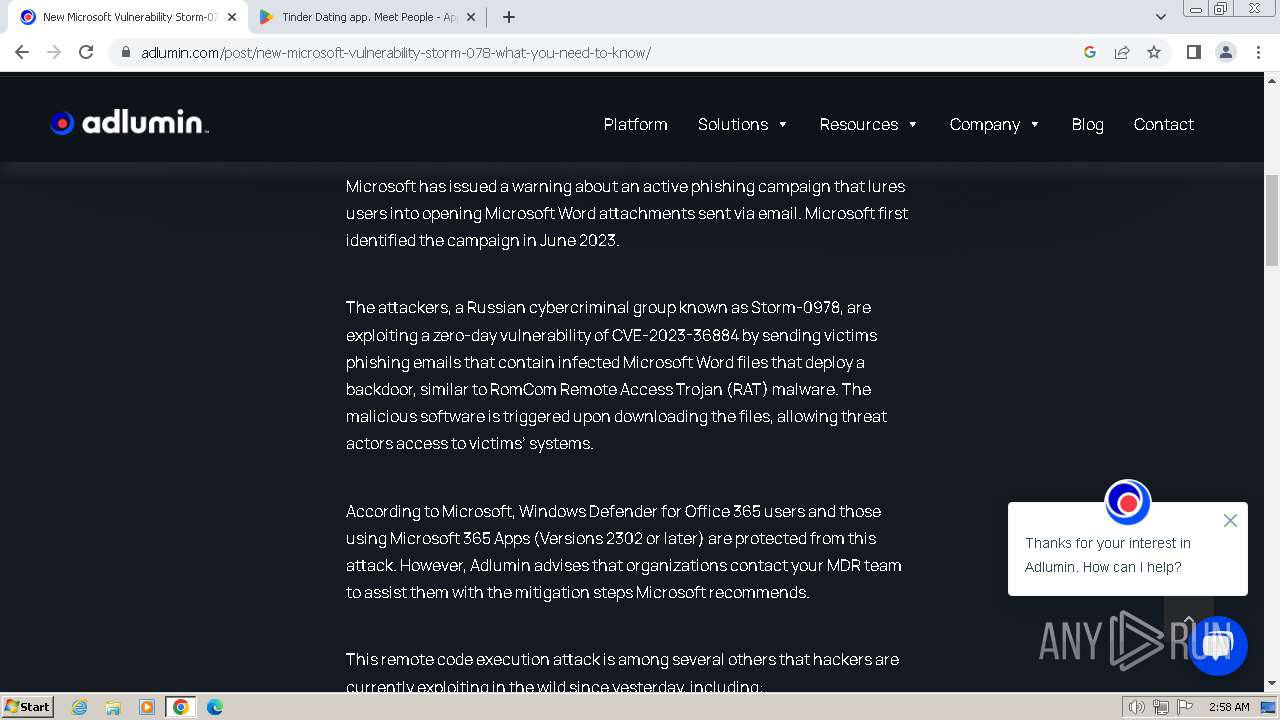Screen dimensions: 1280x720
Task: Close the Tinder Dating app tab
Action: pyautogui.click(x=472, y=17)
